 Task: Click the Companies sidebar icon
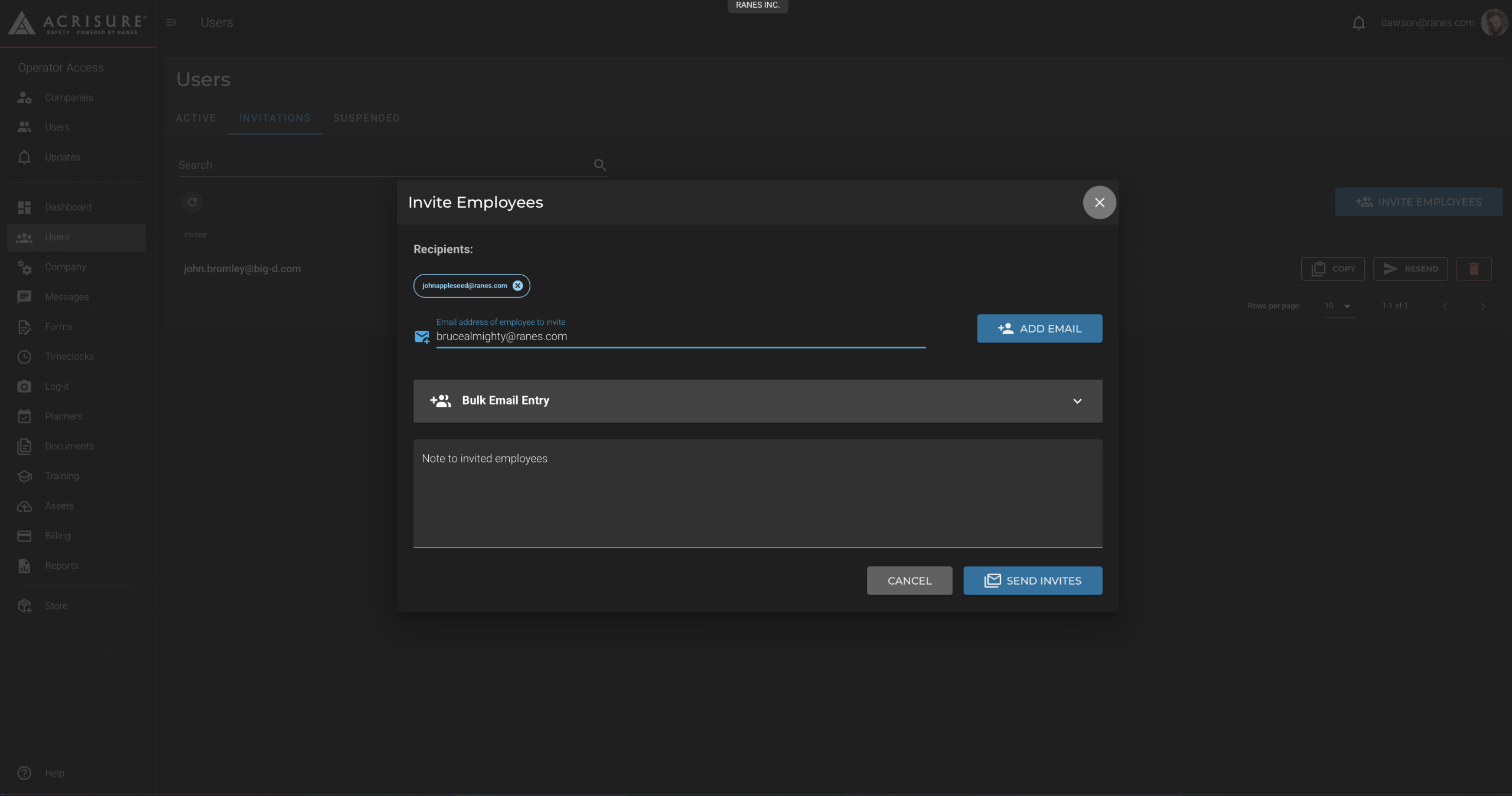[x=24, y=98]
